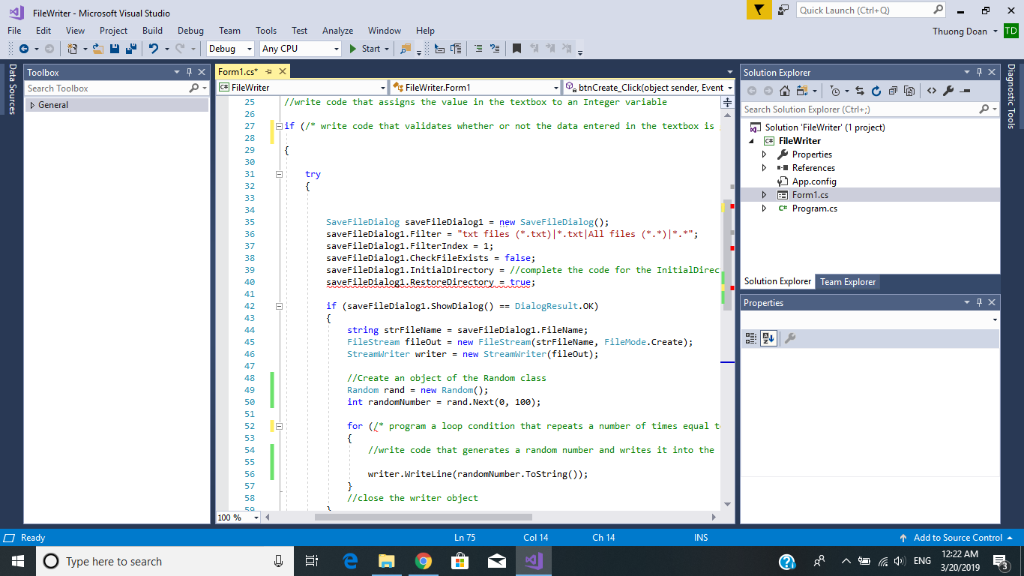Click the View Code icon in Solution Explorer
1024x576 pixels.
click(931, 91)
